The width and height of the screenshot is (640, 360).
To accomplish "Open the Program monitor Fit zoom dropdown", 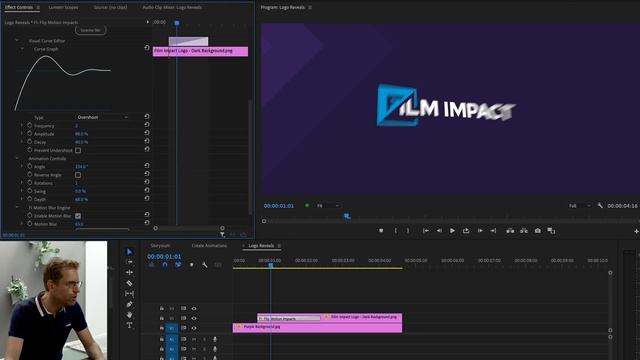I will pyautogui.click(x=328, y=206).
